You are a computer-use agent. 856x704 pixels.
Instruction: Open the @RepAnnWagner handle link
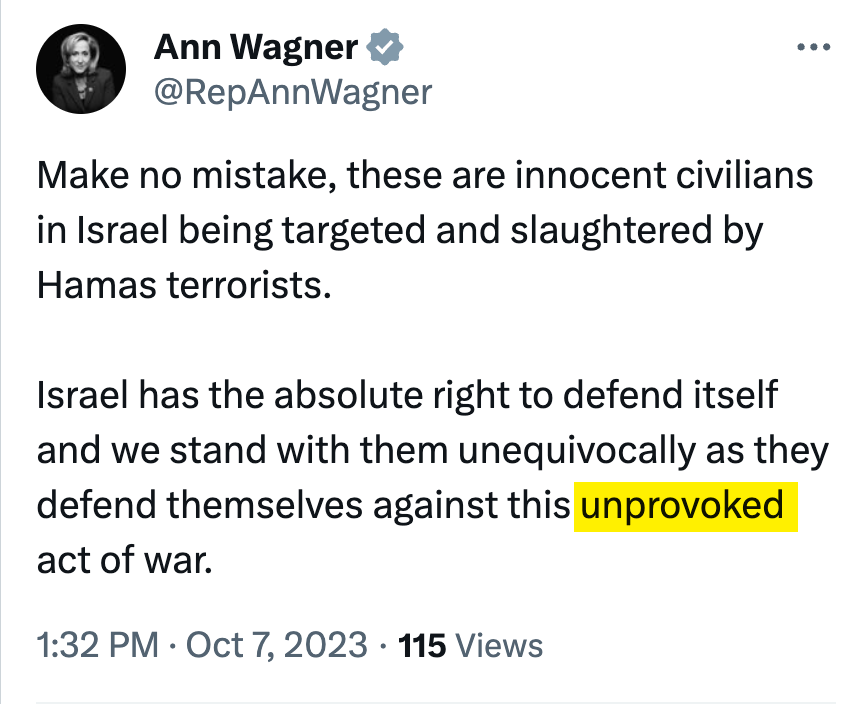pos(294,92)
